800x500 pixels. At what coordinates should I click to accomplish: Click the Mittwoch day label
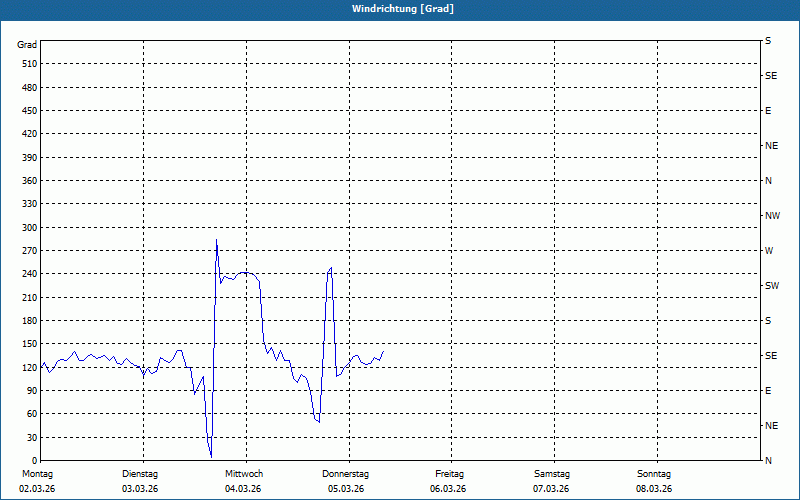244,474
